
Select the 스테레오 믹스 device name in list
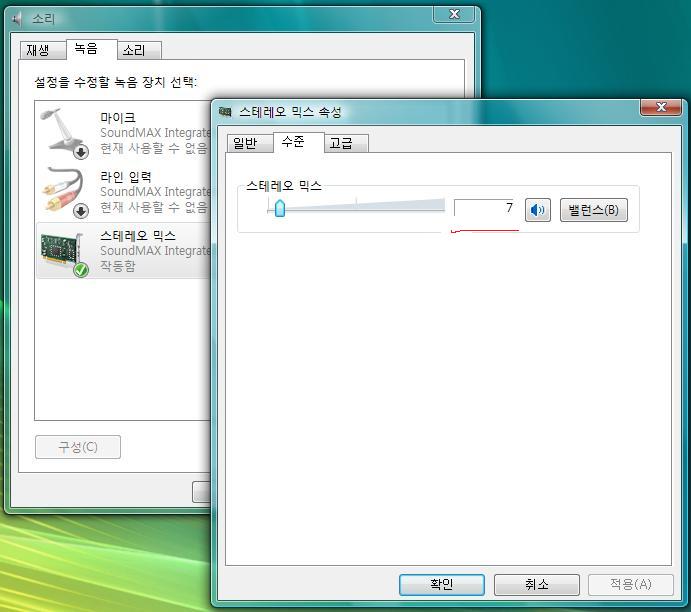tap(137, 236)
